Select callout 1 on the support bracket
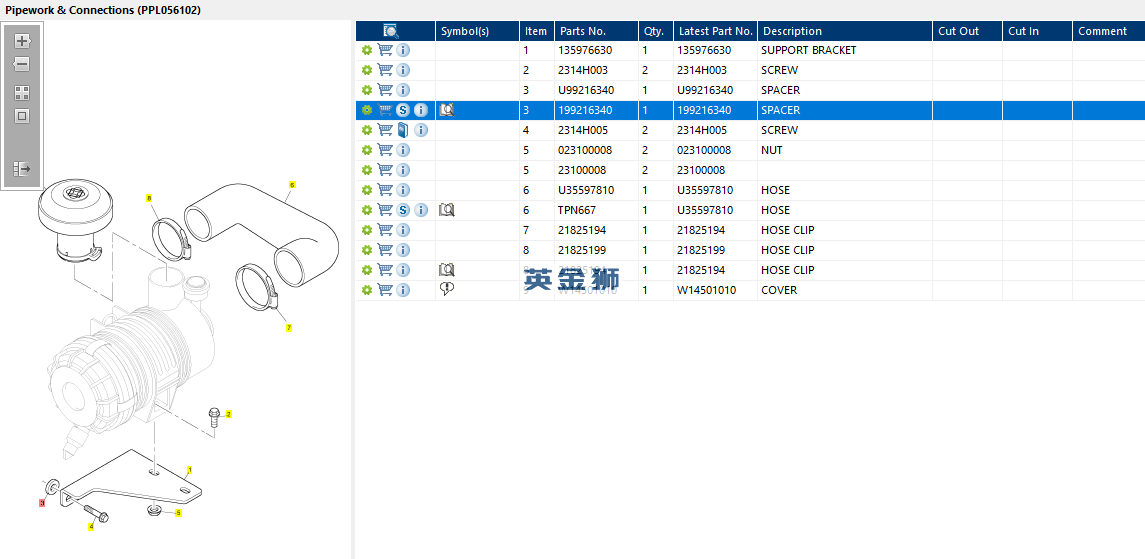This screenshot has height=559, width=1145. pyautogui.click(x=191, y=470)
